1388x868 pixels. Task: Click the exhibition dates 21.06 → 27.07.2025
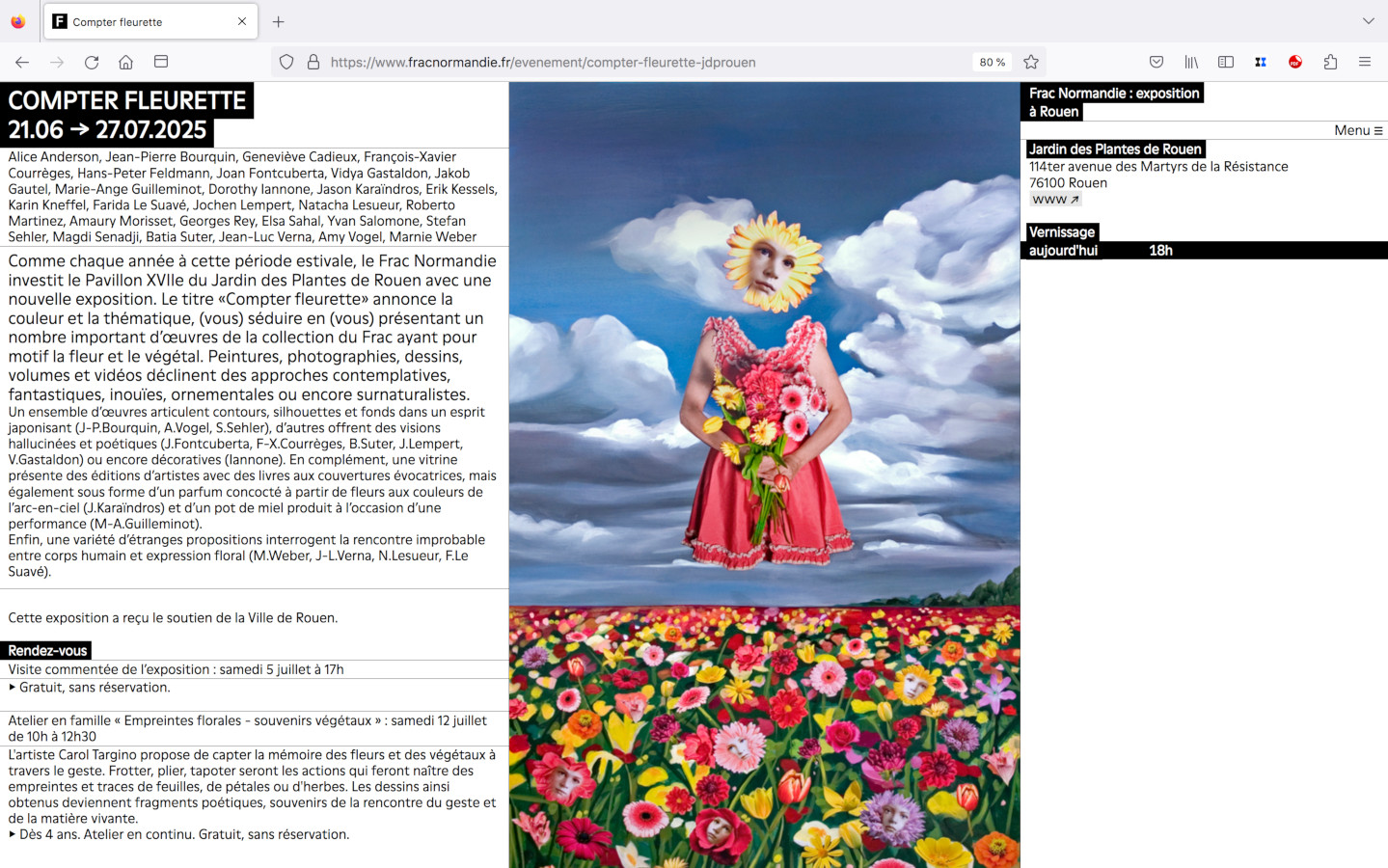(107, 130)
